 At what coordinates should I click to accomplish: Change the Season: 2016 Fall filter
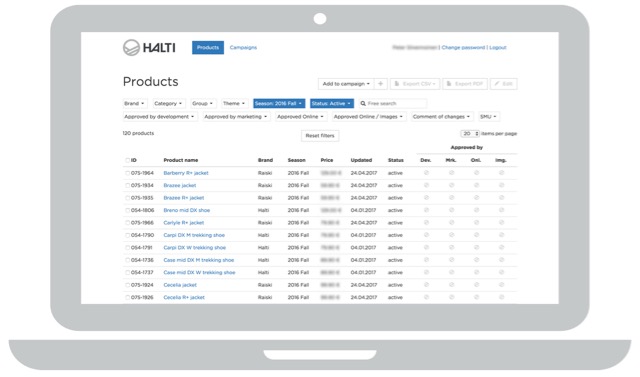(279, 104)
